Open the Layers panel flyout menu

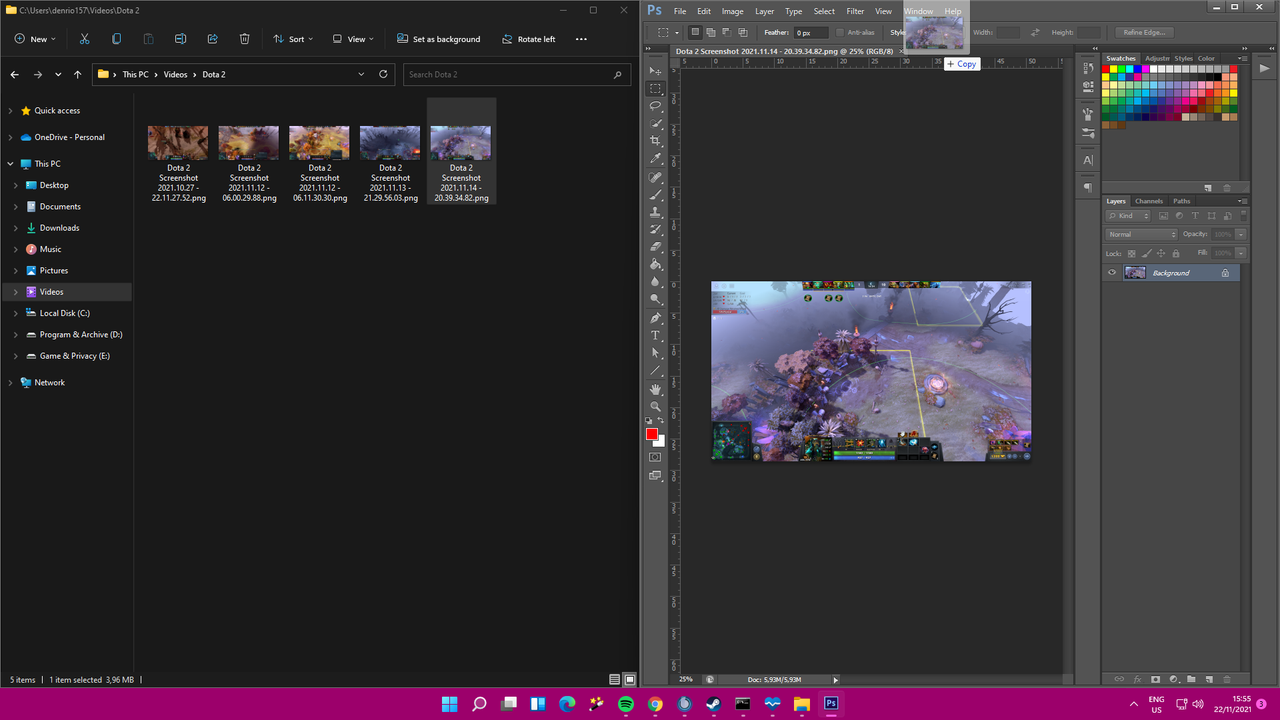[1241, 201]
